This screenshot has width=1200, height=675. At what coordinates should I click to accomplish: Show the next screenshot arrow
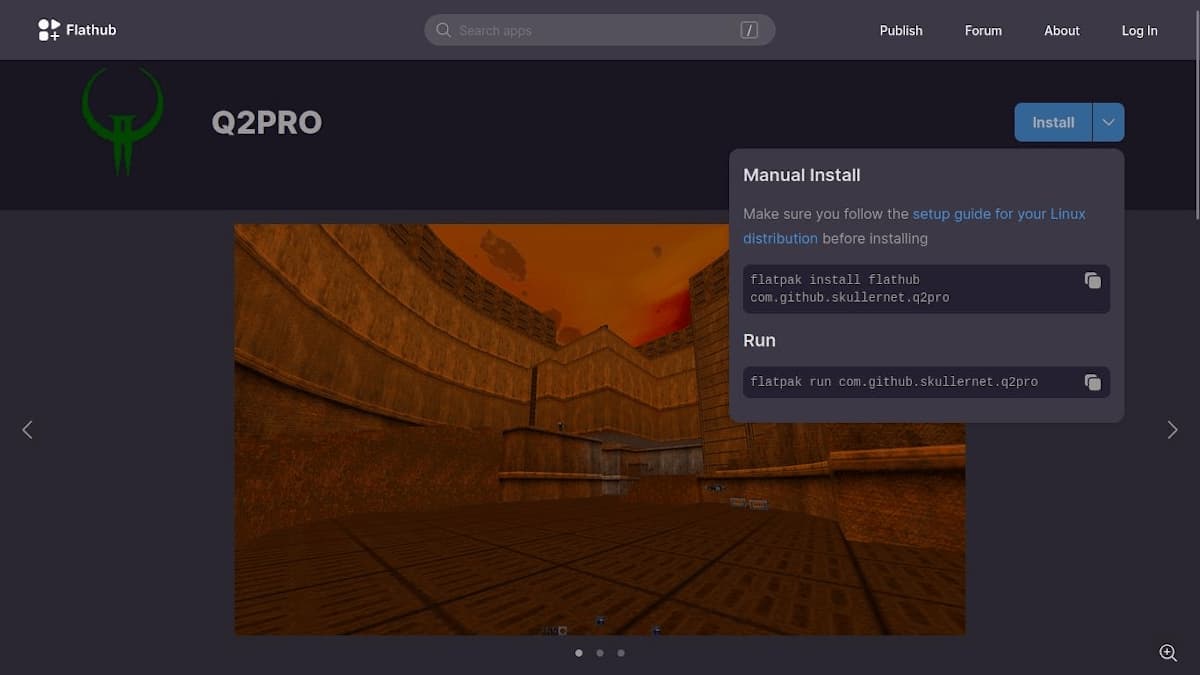coord(1172,429)
